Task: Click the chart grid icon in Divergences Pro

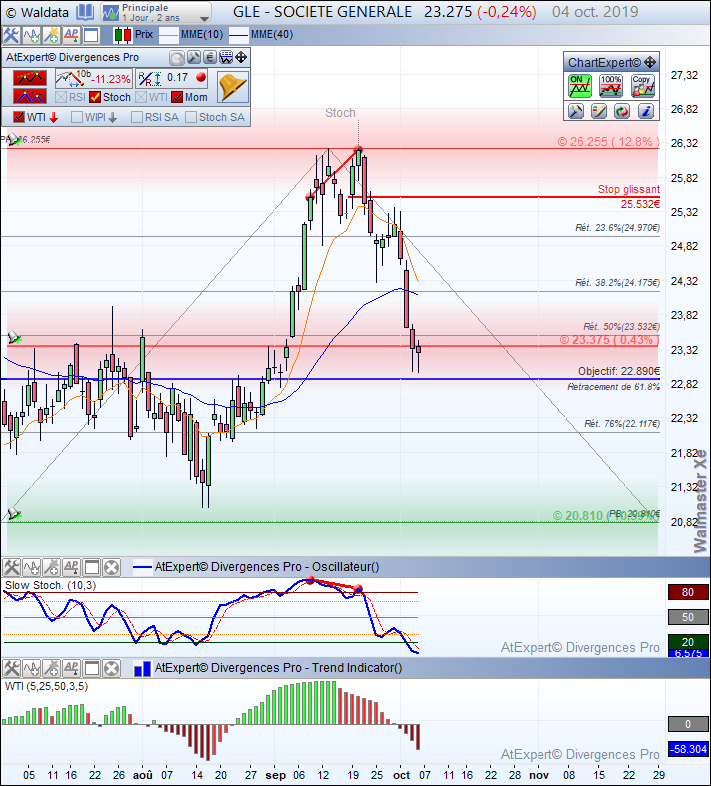Action: pyautogui.click(x=226, y=58)
